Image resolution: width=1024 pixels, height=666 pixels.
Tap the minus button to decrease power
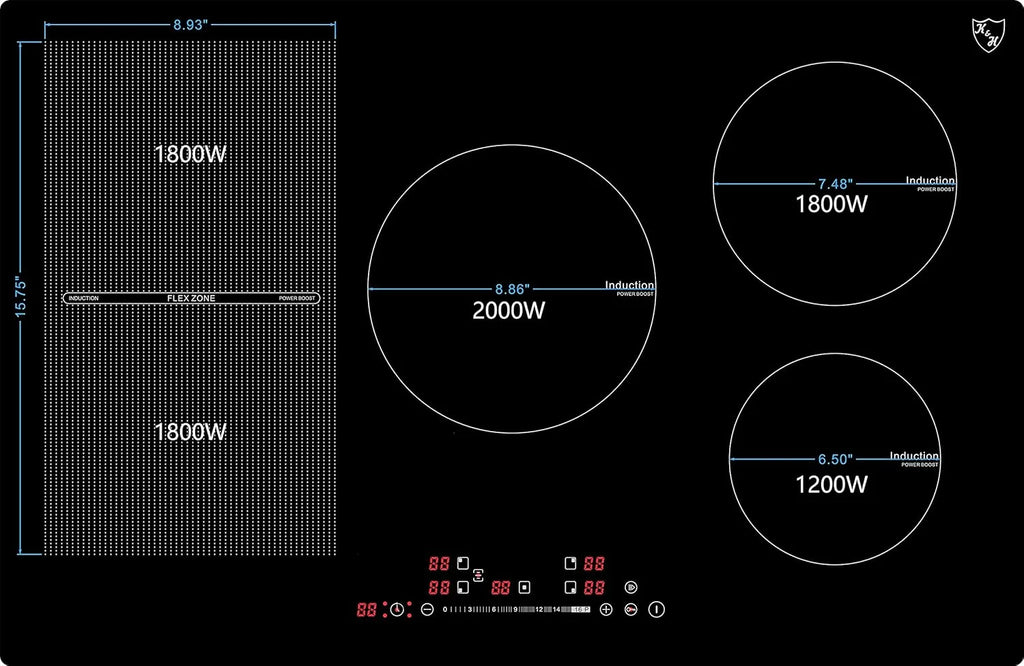tap(427, 609)
